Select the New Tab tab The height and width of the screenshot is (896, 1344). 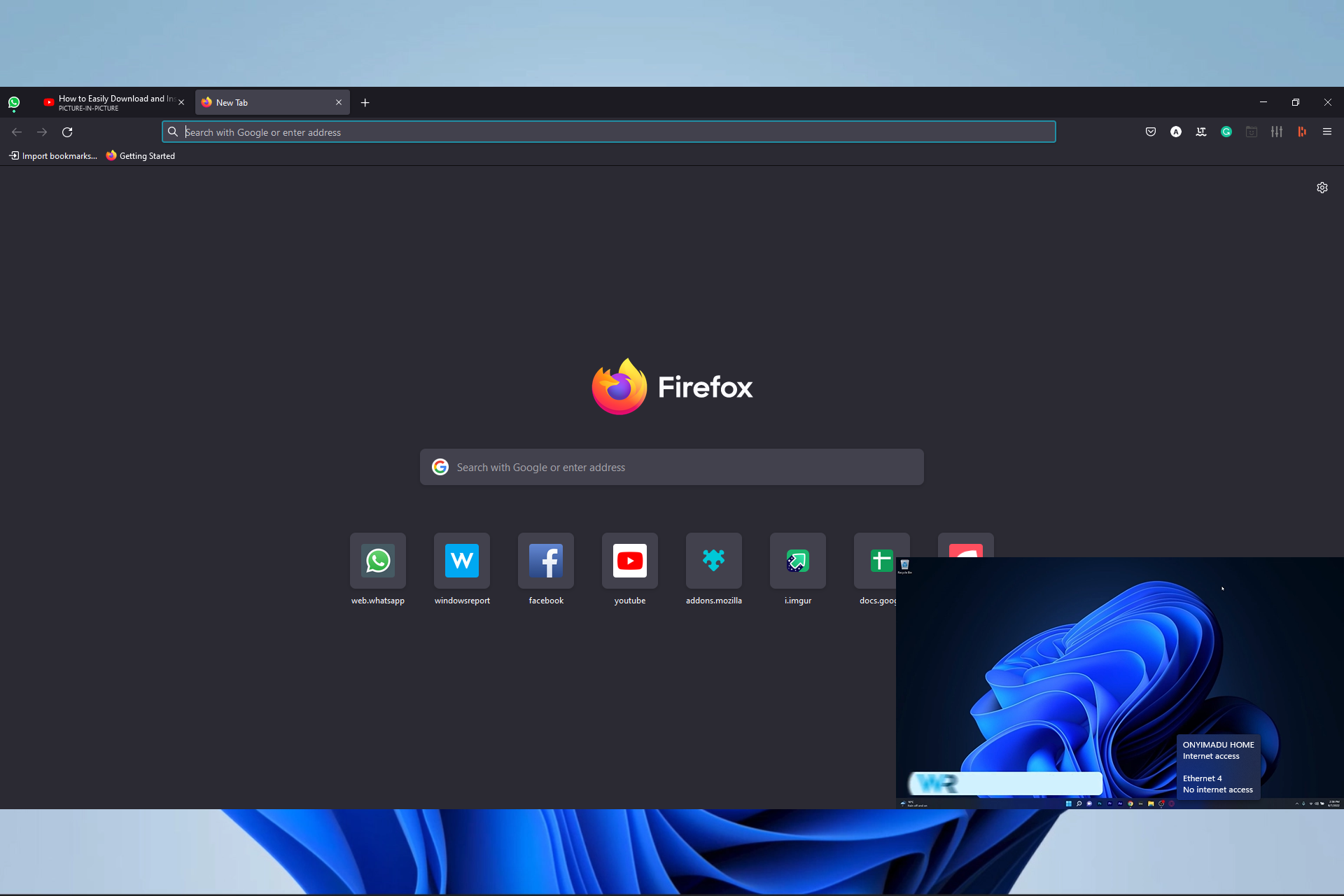coord(272,103)
